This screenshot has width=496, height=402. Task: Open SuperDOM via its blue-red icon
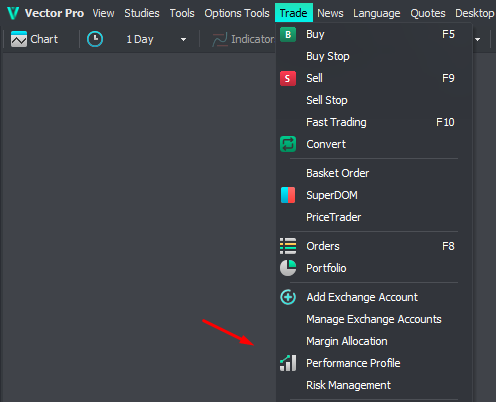point(288,195)
